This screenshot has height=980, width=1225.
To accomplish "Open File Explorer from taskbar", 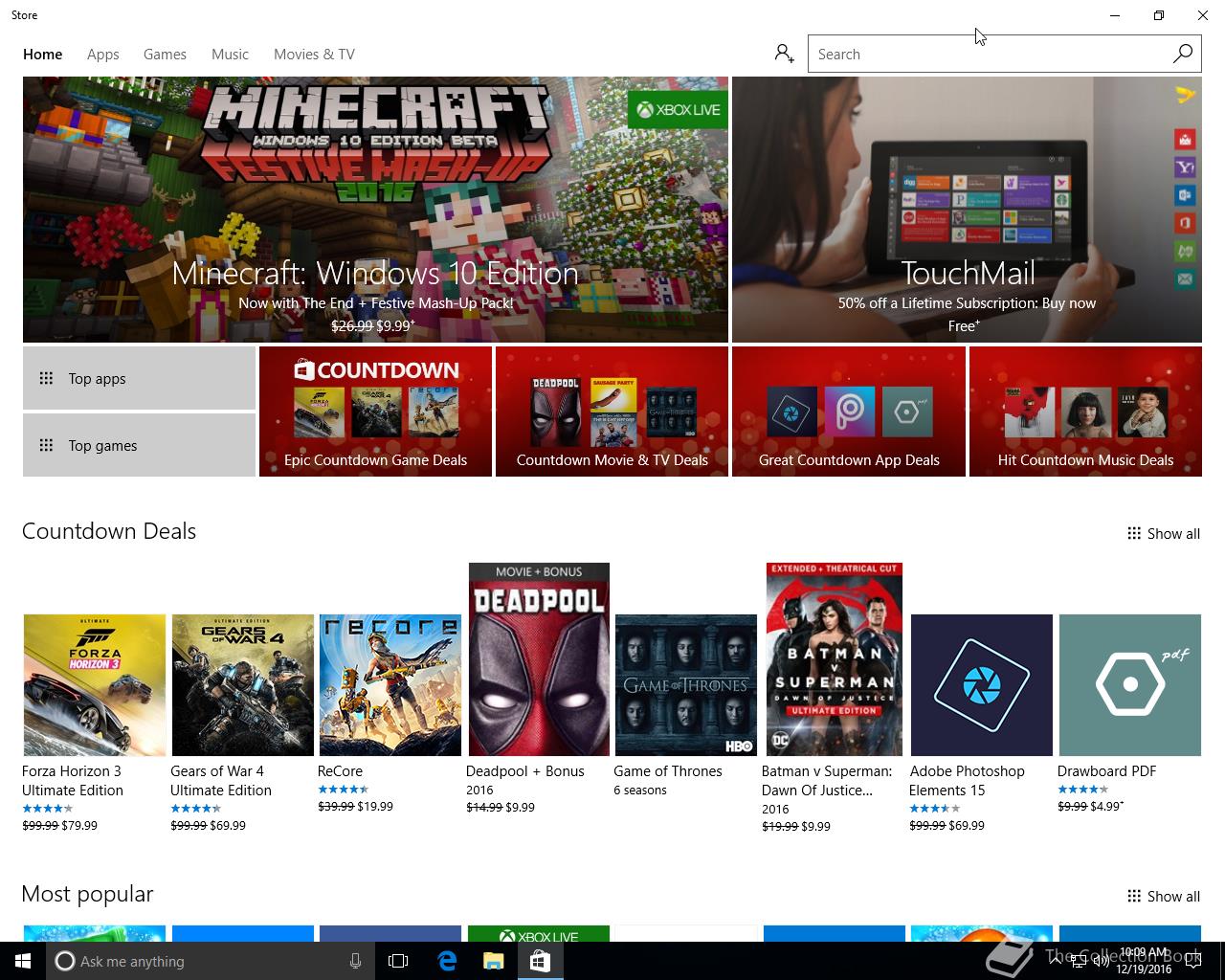I will click(493, 961).
